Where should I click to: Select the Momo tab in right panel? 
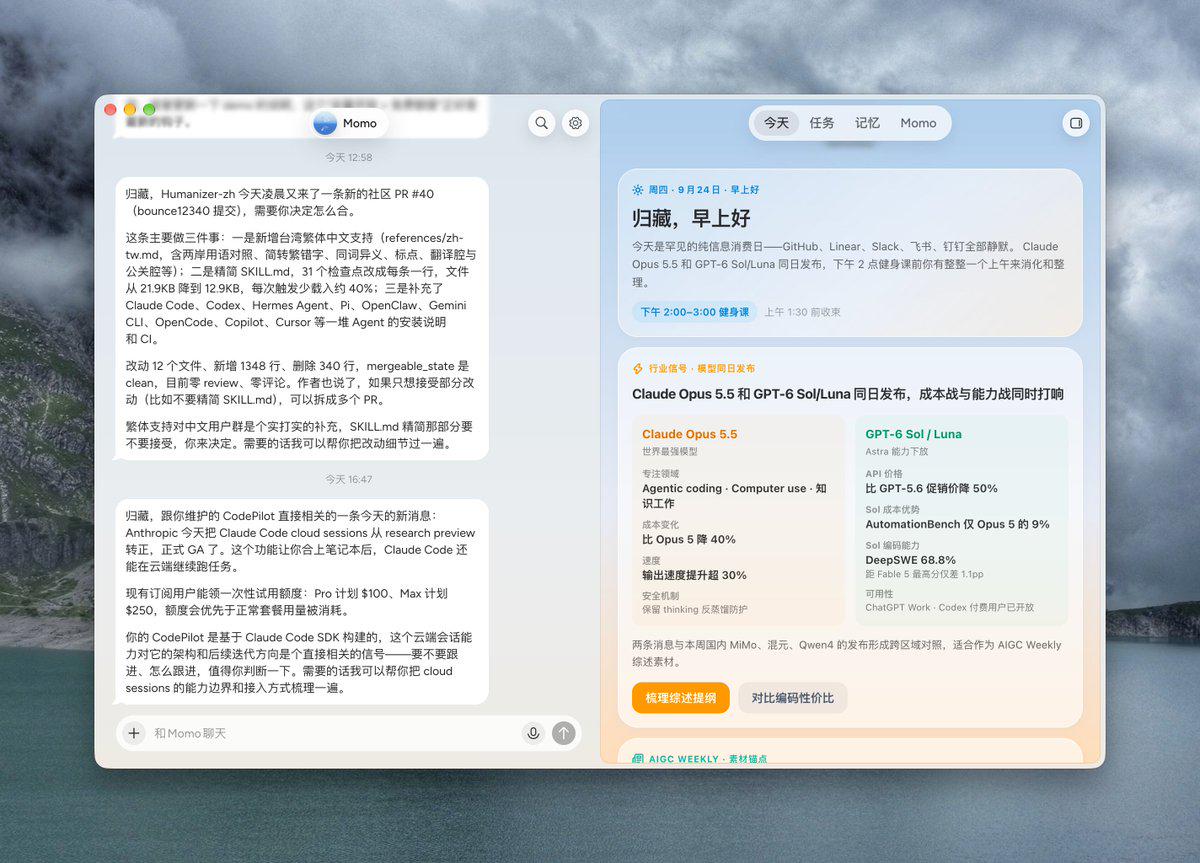pyautogui.click(x=918, y=123)
